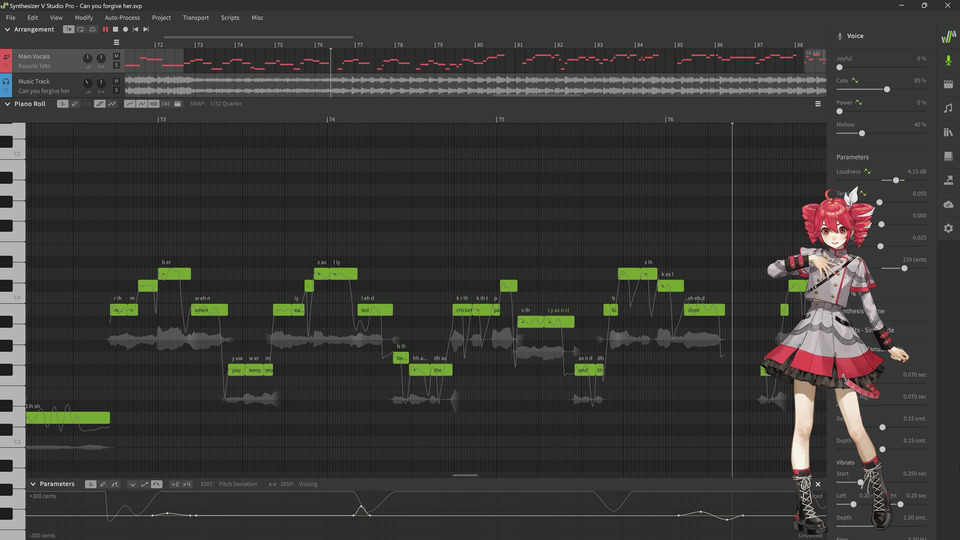Screen dimensions: 960x540
Task: Click the Loudness slider handle
Action: [x=896, y=180]
